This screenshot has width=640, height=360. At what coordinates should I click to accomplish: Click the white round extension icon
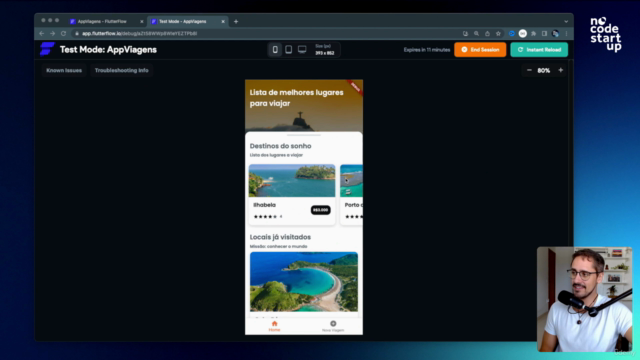click(522, 33)
